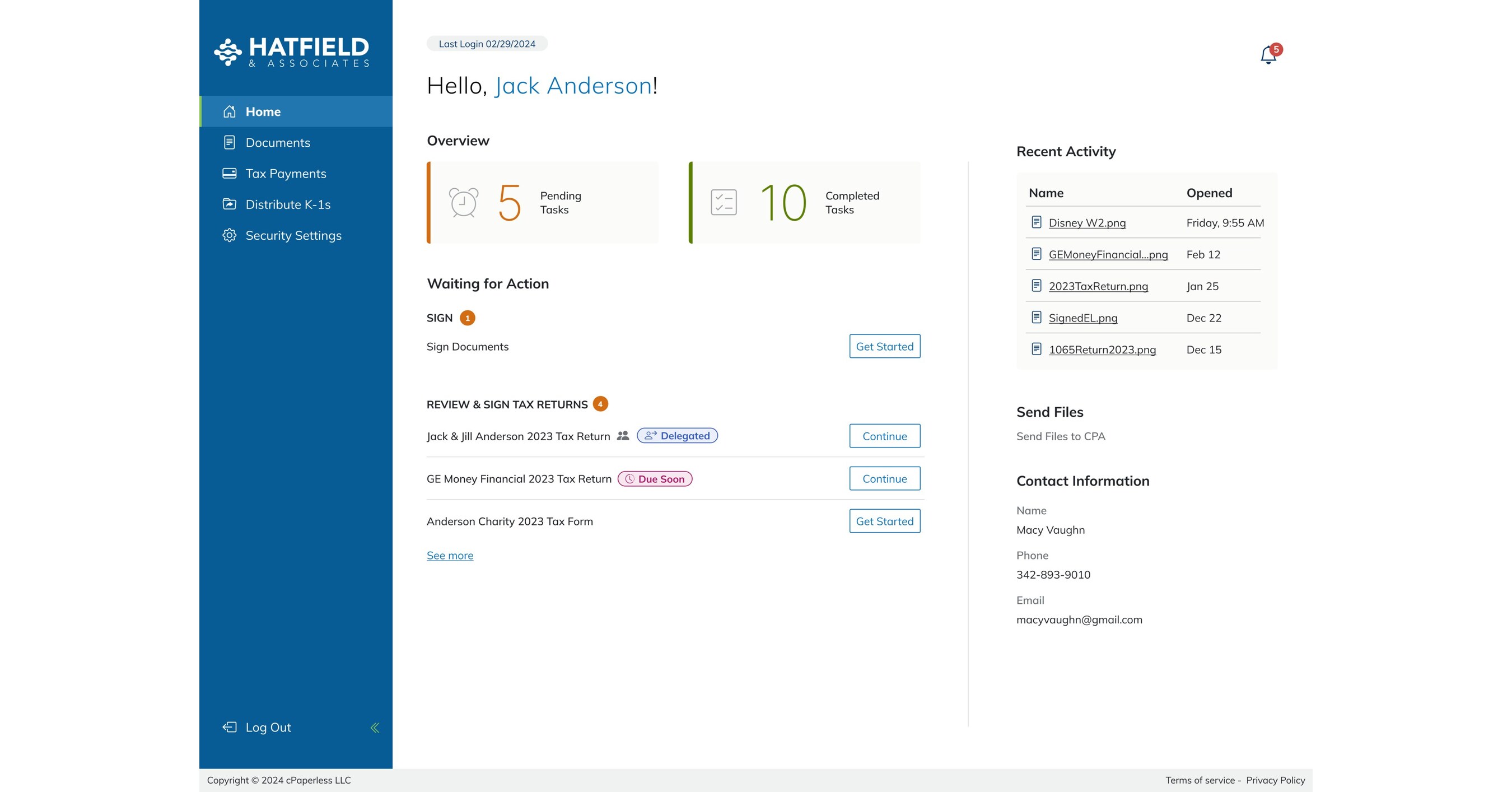Open the Security Settings gear icon
The image size is (1512, 792).
click(230, 235)
